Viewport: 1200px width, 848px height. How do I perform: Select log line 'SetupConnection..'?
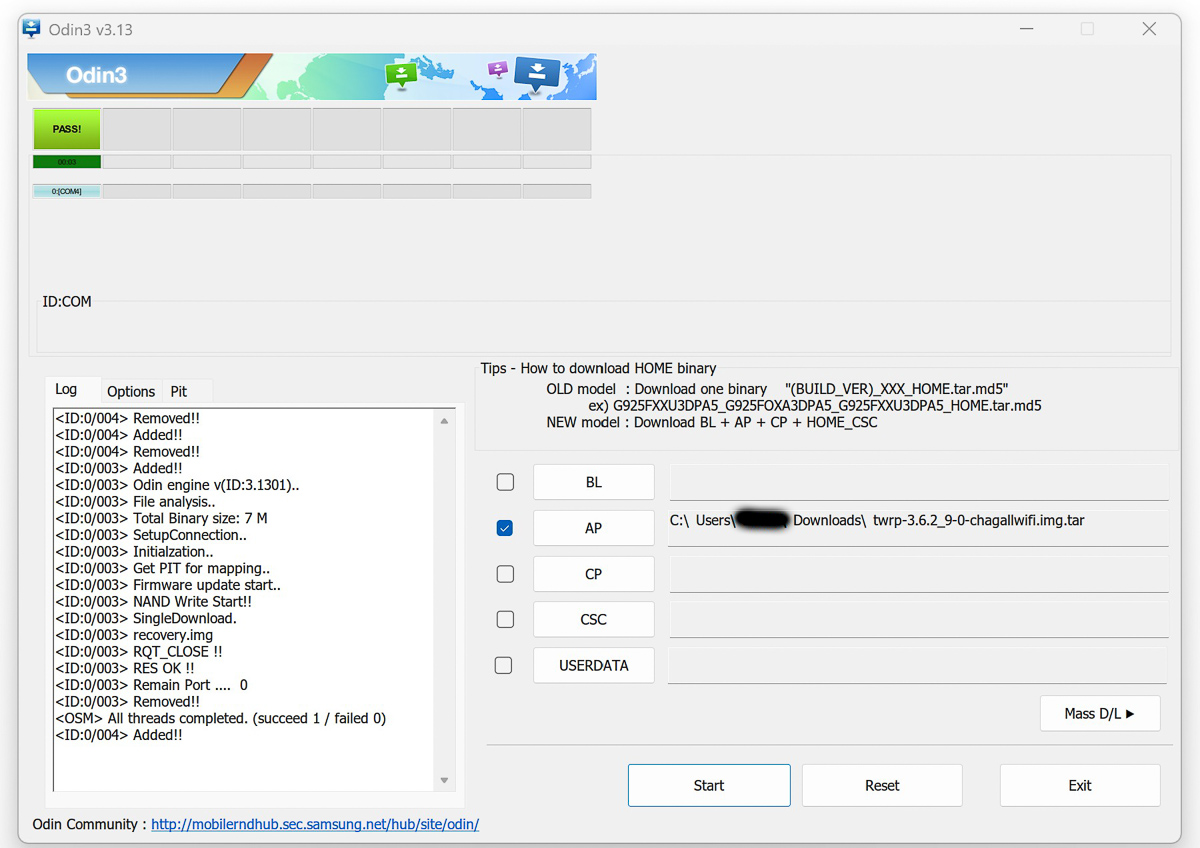[x=151, y=535]
